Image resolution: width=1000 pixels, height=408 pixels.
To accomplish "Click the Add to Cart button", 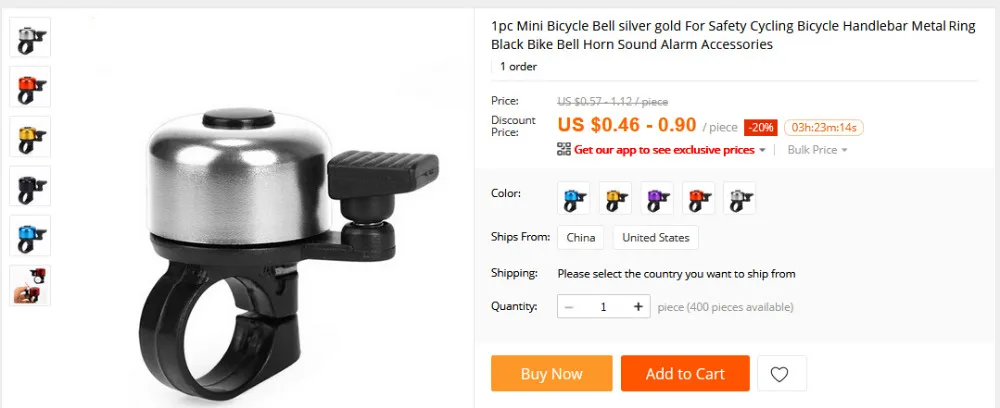I will (x=685, y=374).
